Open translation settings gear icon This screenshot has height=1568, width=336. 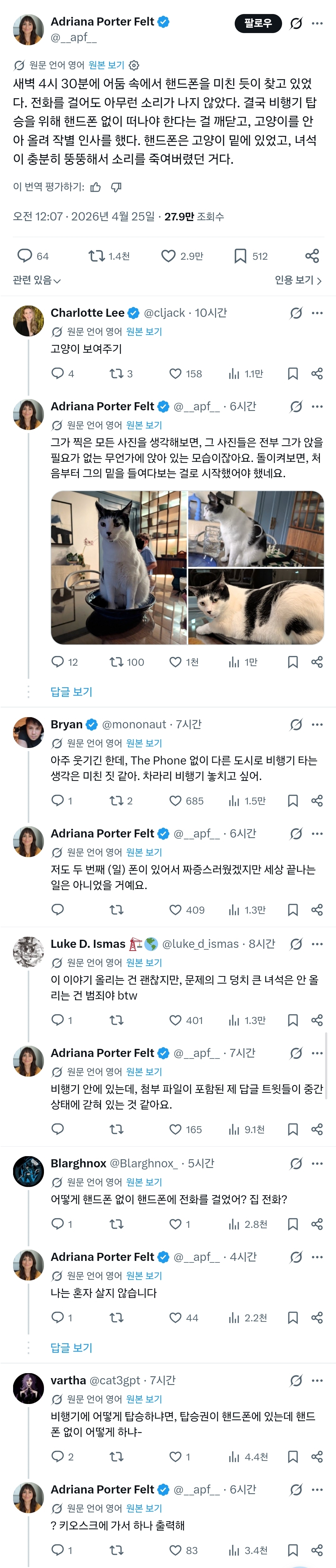tap(135, 65)
